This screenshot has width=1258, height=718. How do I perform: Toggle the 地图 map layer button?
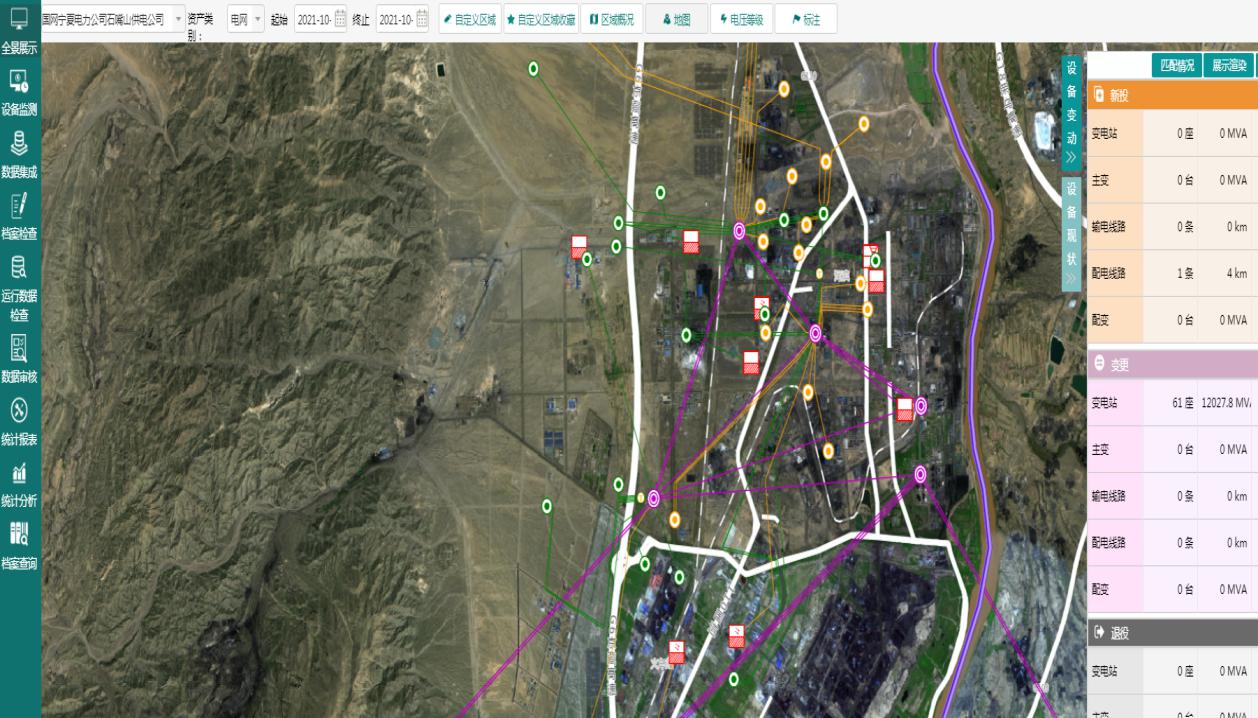pos(677,19)
